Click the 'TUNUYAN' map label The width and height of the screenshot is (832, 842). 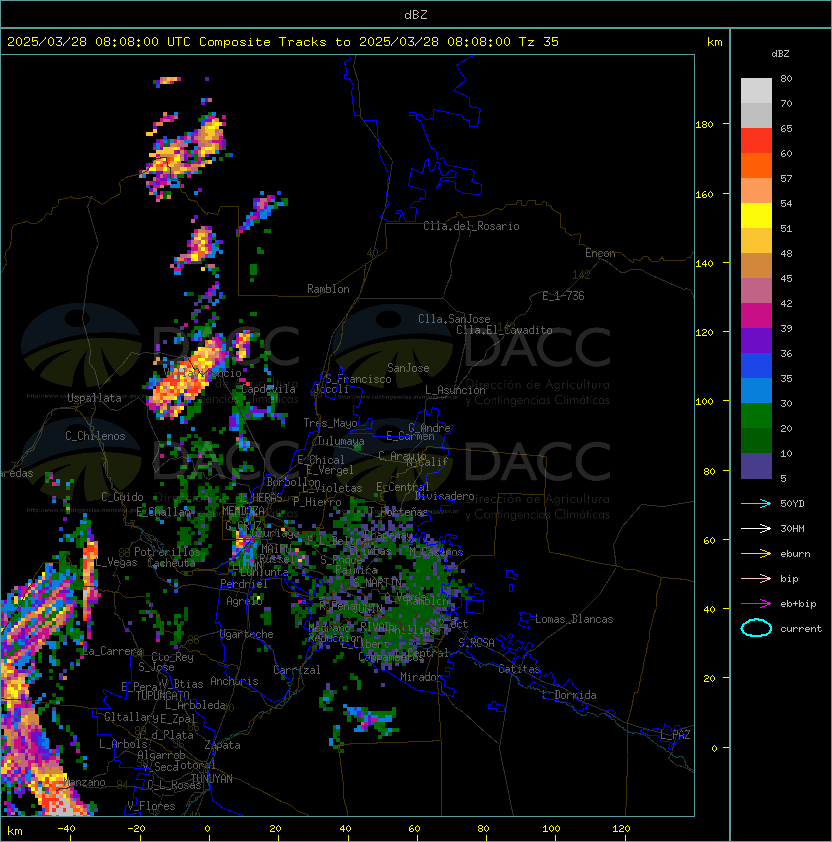pos(212,779)
